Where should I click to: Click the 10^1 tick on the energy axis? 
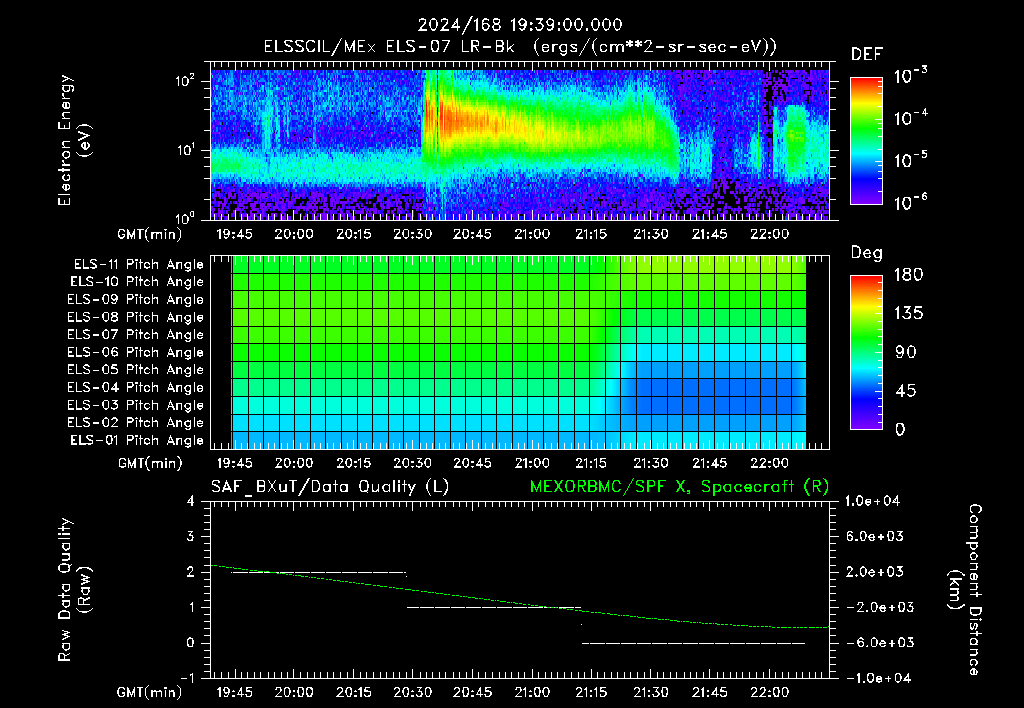tap(185, 150)
